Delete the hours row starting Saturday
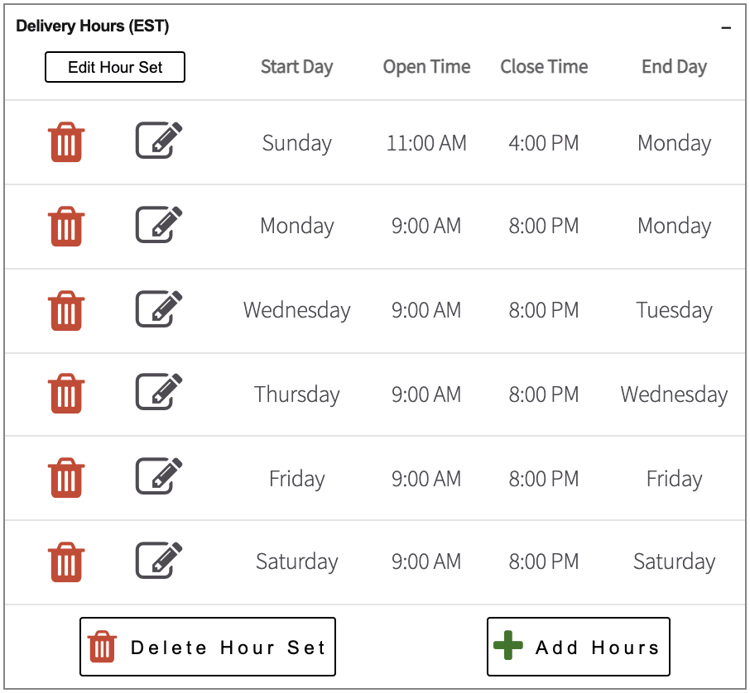The height and width of the screenshot is (693, 750). [66, 561]
